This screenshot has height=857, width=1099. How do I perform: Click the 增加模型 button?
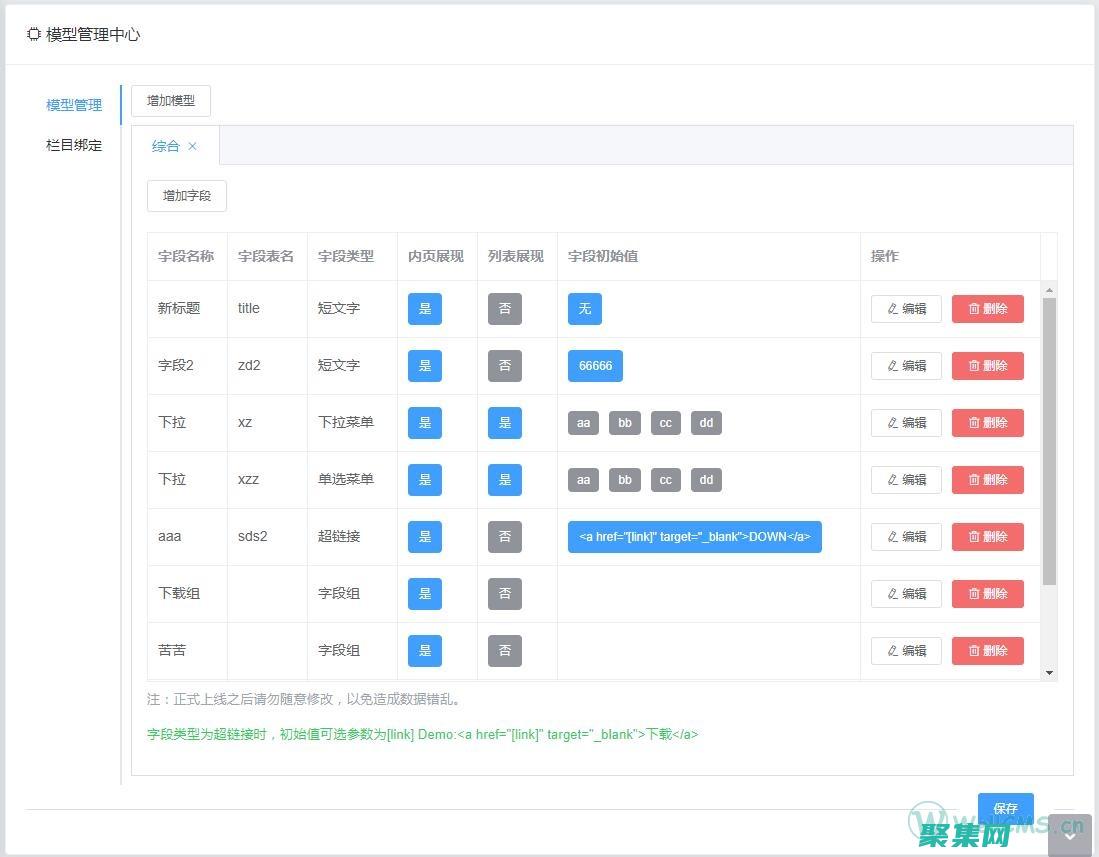coord(171,101)
